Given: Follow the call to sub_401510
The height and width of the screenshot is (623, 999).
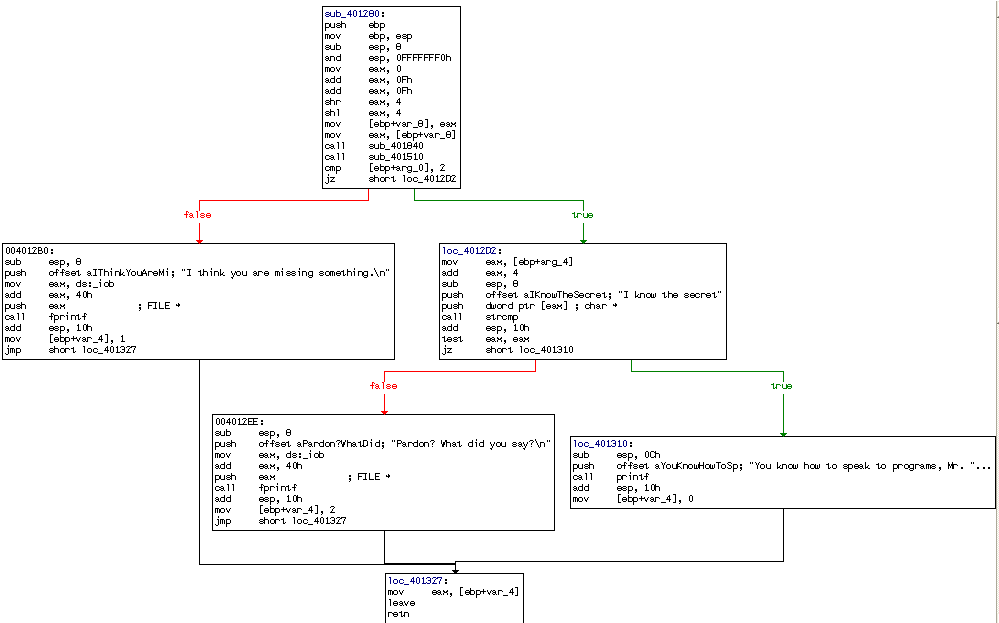Looking at the screenshot, I should tap(374, 156).
